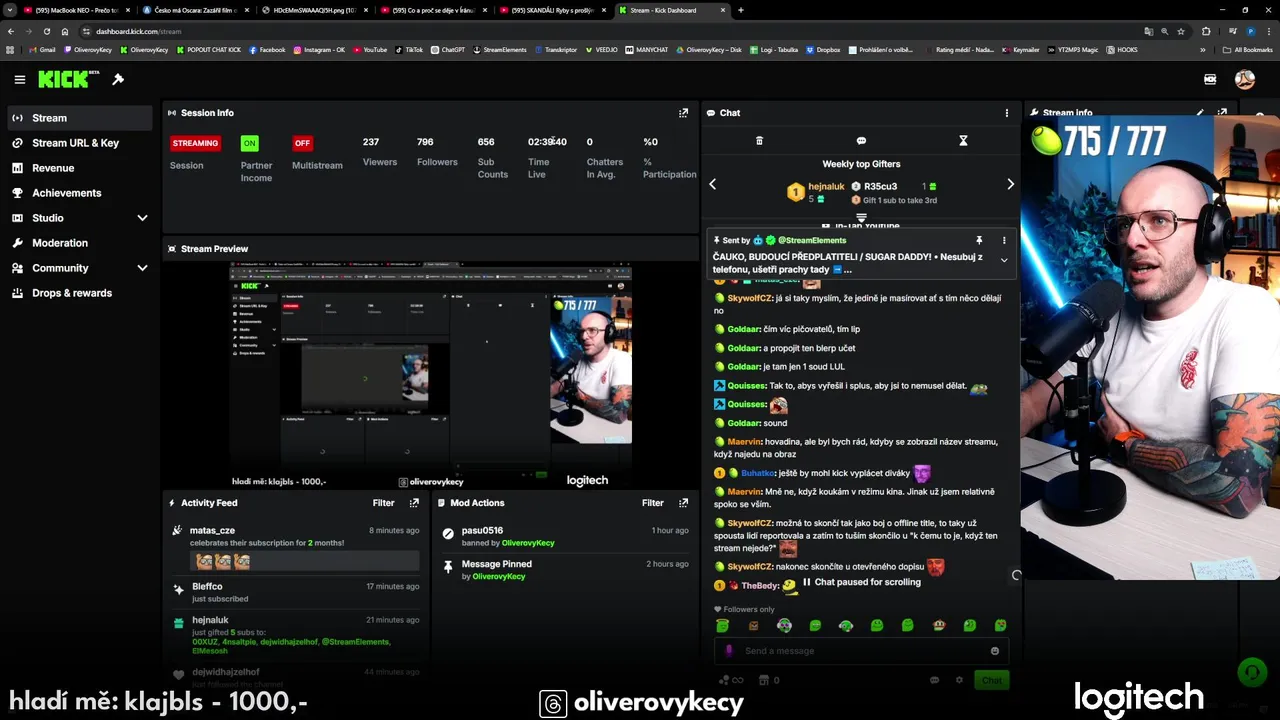Expand the Studio sidebar section

tap(142, 218)
